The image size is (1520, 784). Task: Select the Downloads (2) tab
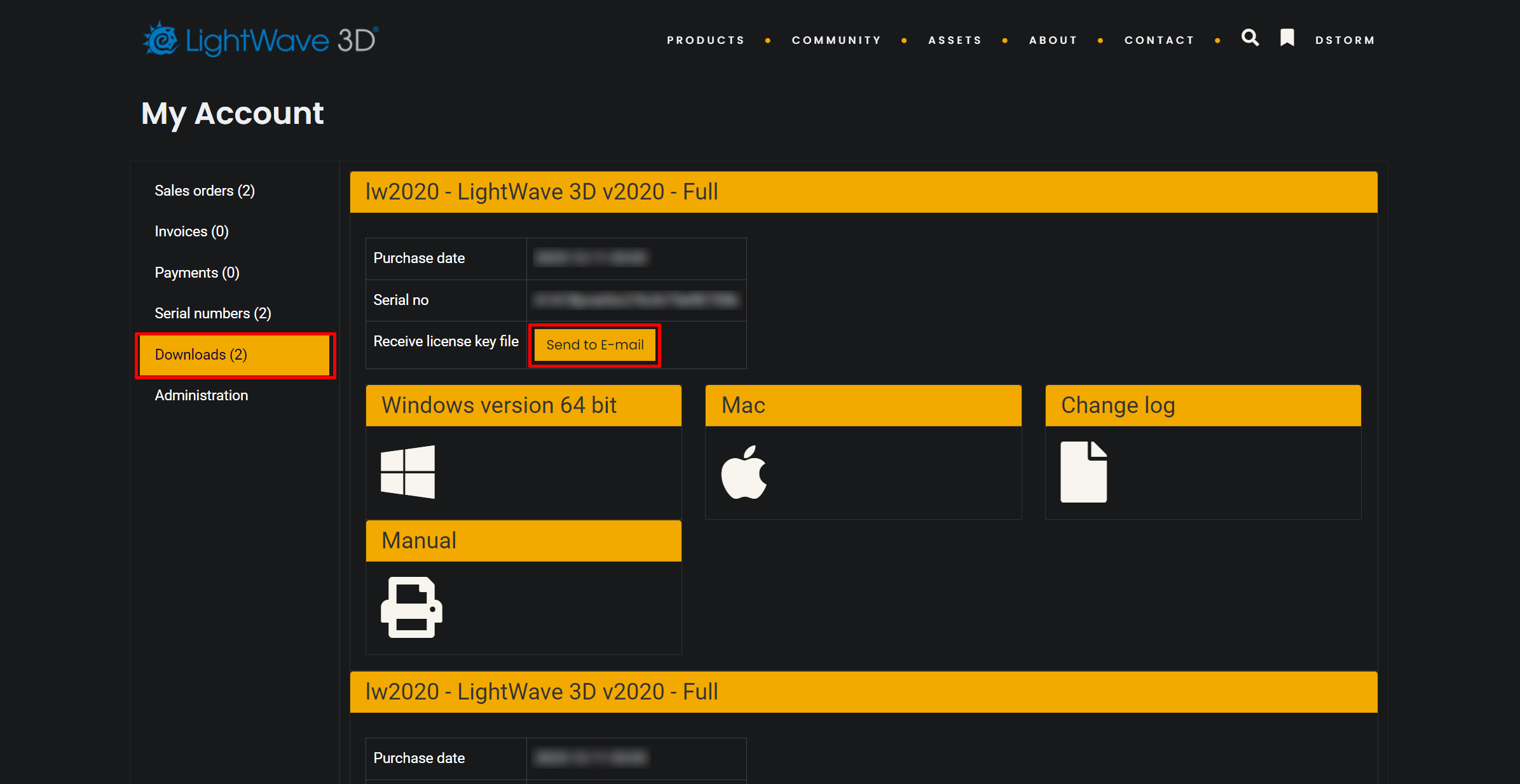(235, 355)
